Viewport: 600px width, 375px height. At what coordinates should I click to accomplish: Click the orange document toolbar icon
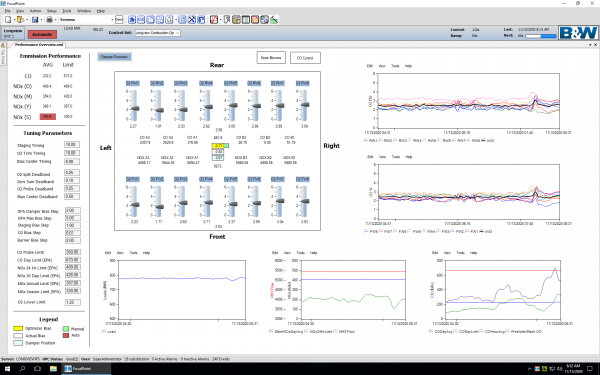point(255,20)
